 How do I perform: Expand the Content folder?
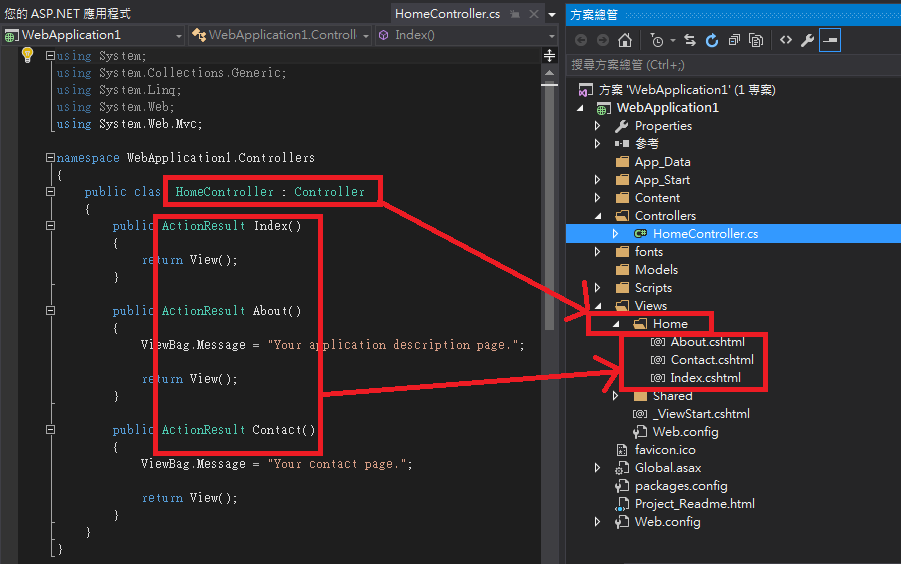(598, 198)
